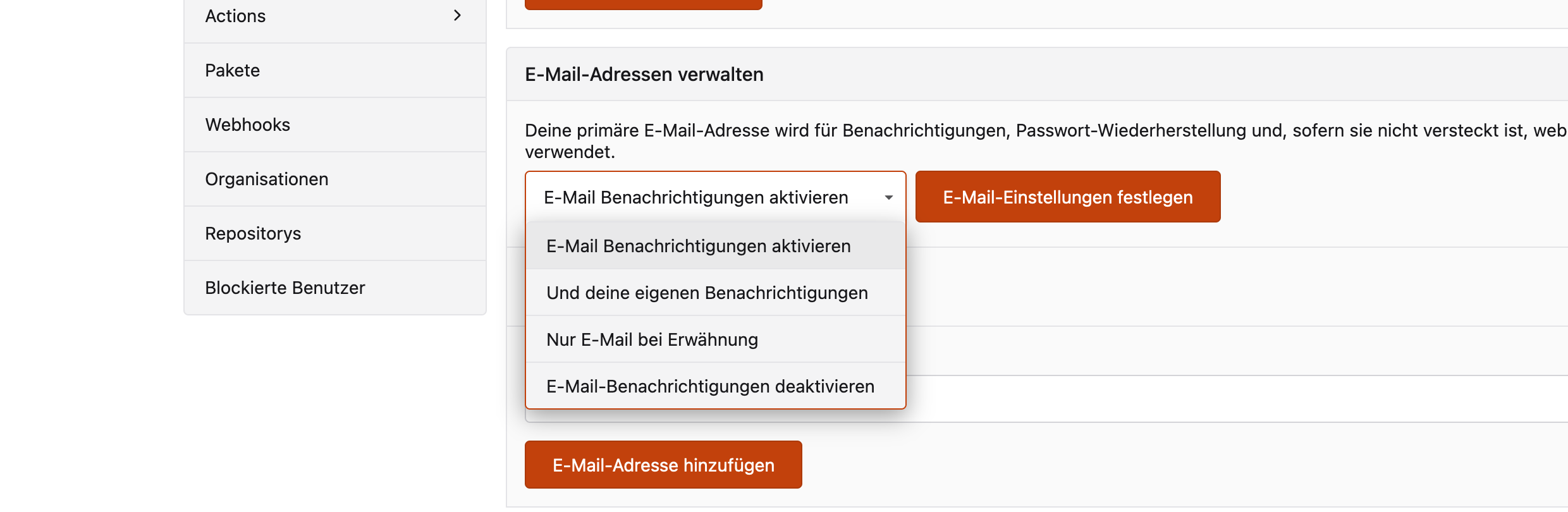Image resolution: width=1568 pixels, height=512 pixels.
Task: Choose 'E-Mail Benachrichtigungen aktivieren' option
Action: pyautogui.click(x=699, y=247)
